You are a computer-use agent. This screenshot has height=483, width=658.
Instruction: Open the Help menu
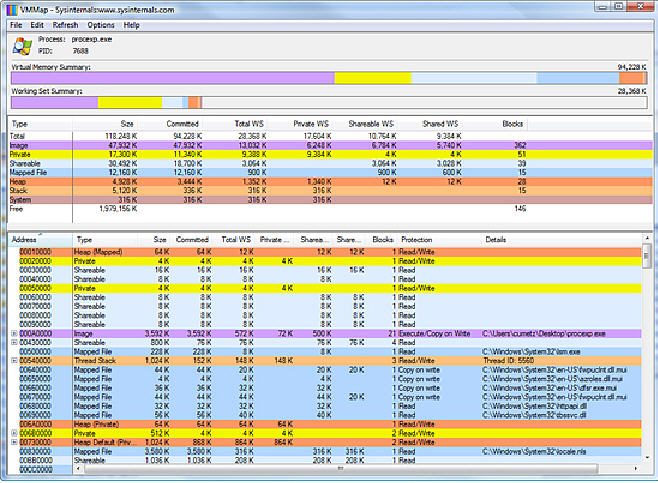[132, 24]
